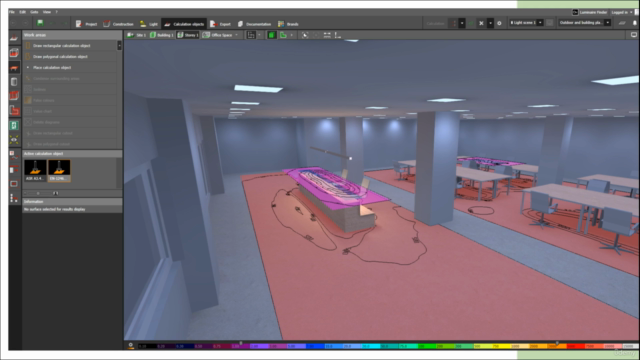Open the View menu
This screenshot has width=640, height=360.
(47, 12)
